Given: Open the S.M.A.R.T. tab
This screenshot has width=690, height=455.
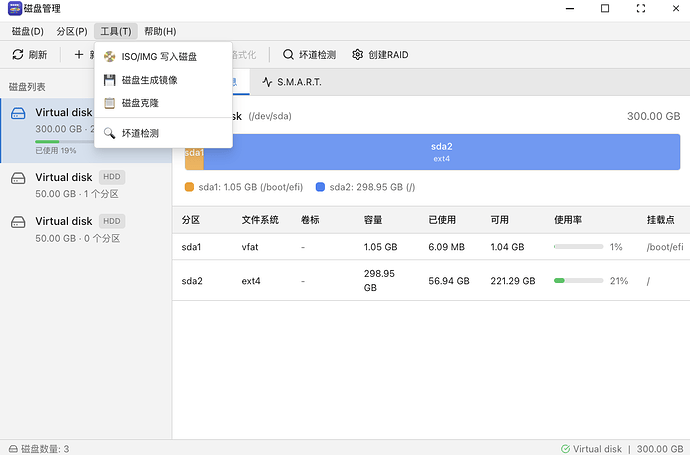Looking at the screenshot, I should pyautogui.click(x=291, y=82).
